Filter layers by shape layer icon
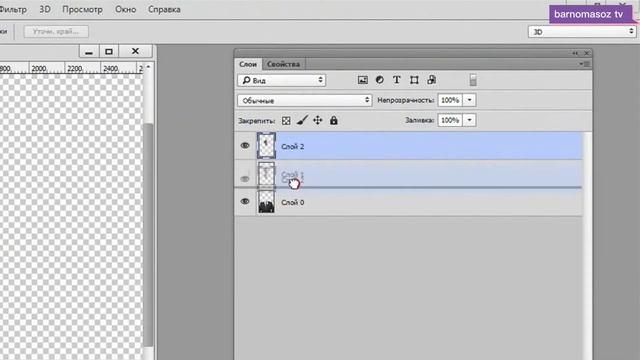 click(x=414, y=80)
